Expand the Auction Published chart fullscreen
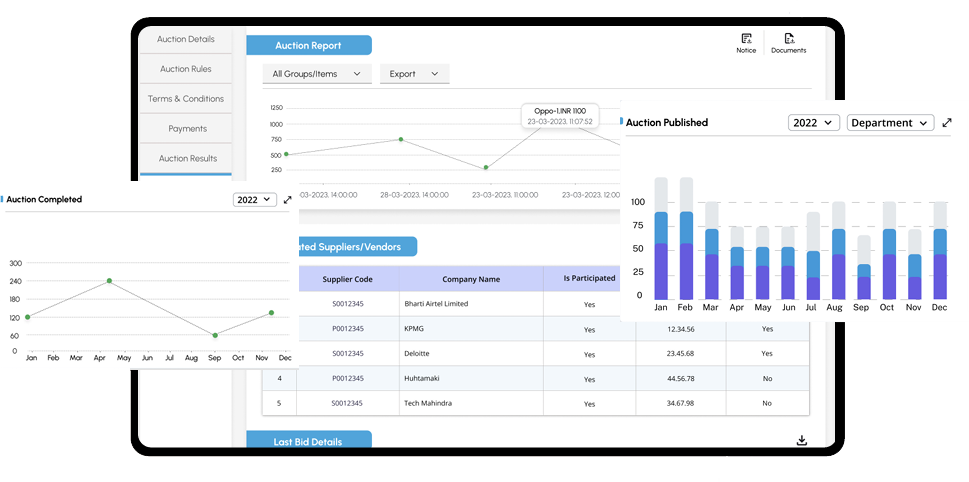This screenshot has height=482, width=969. (x=947, y=122)
